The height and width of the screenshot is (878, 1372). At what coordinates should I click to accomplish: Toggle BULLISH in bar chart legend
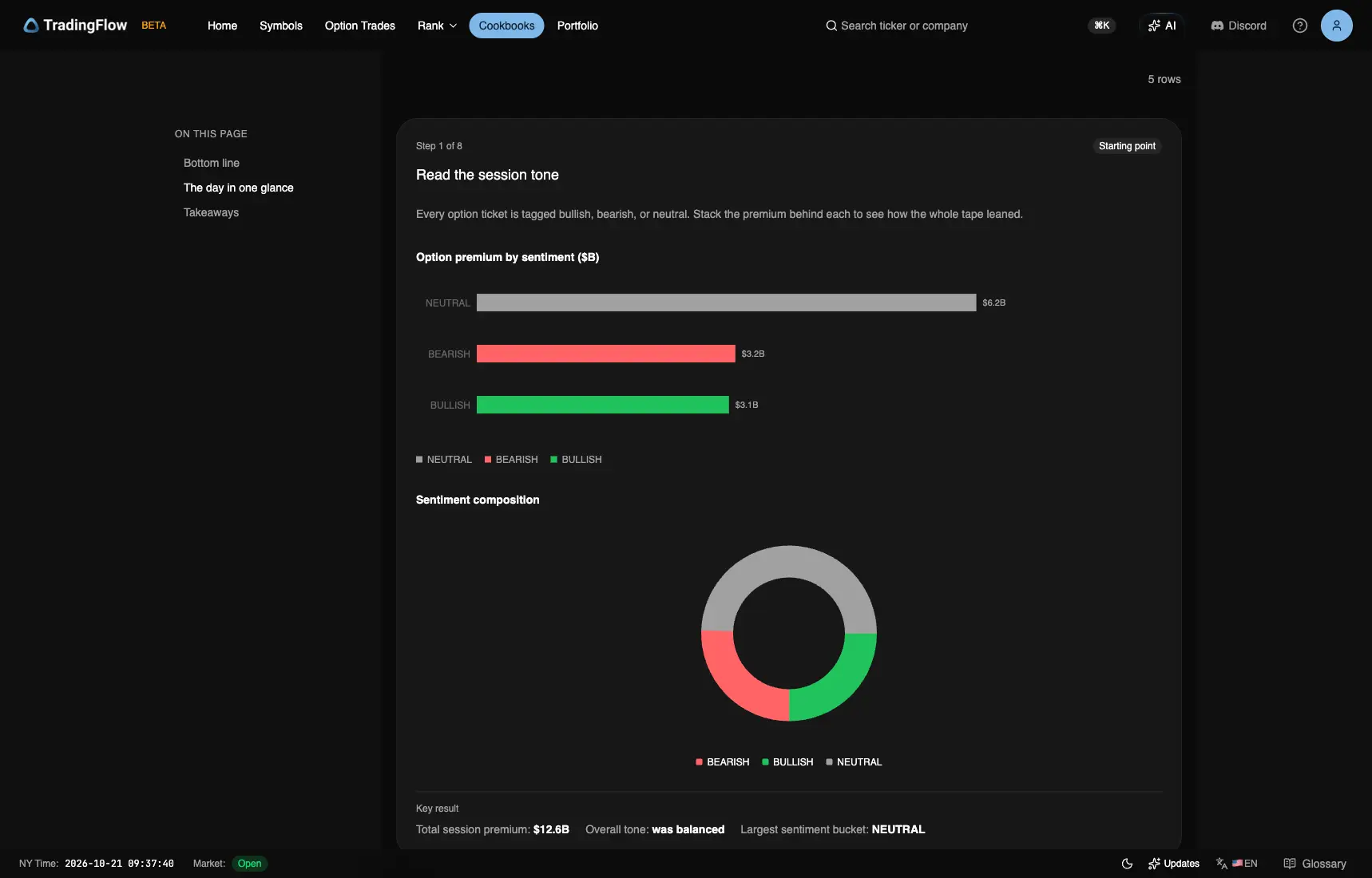576,460
